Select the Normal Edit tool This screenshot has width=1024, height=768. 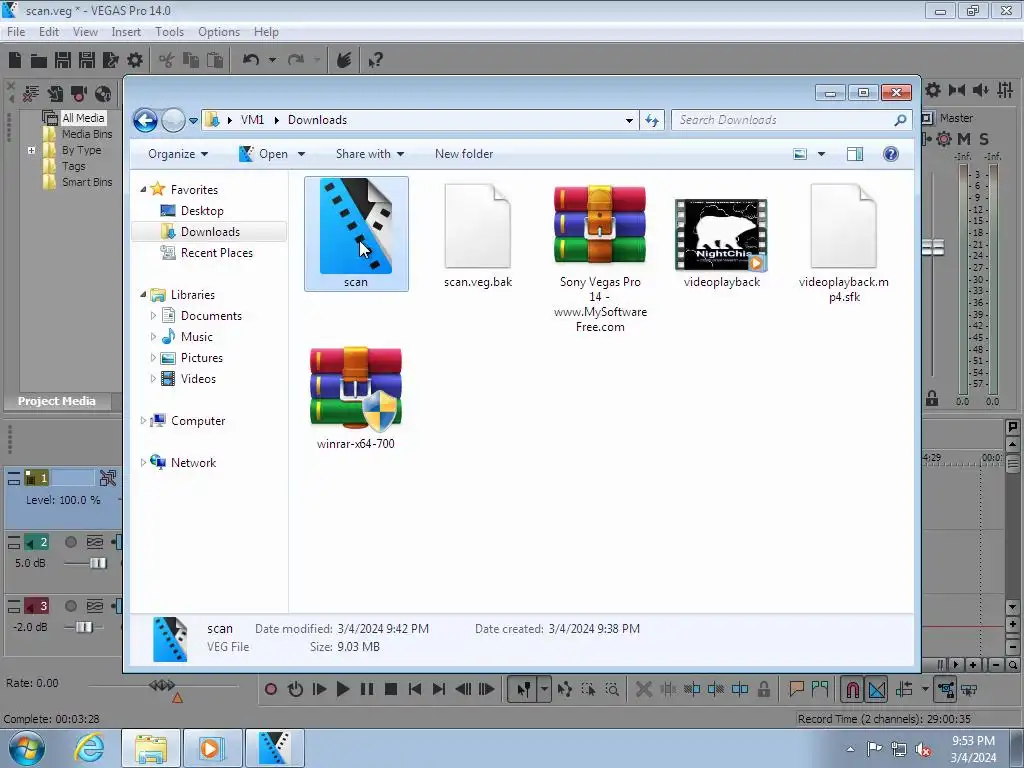point(523,689)
